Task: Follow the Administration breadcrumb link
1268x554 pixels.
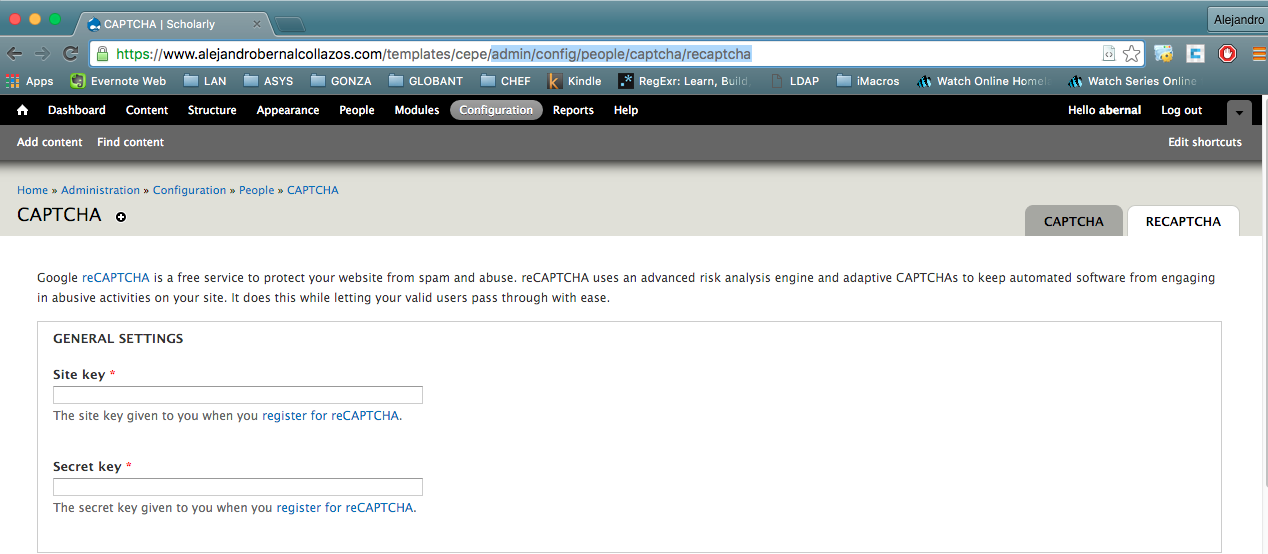Action: (x=100, y=190)
